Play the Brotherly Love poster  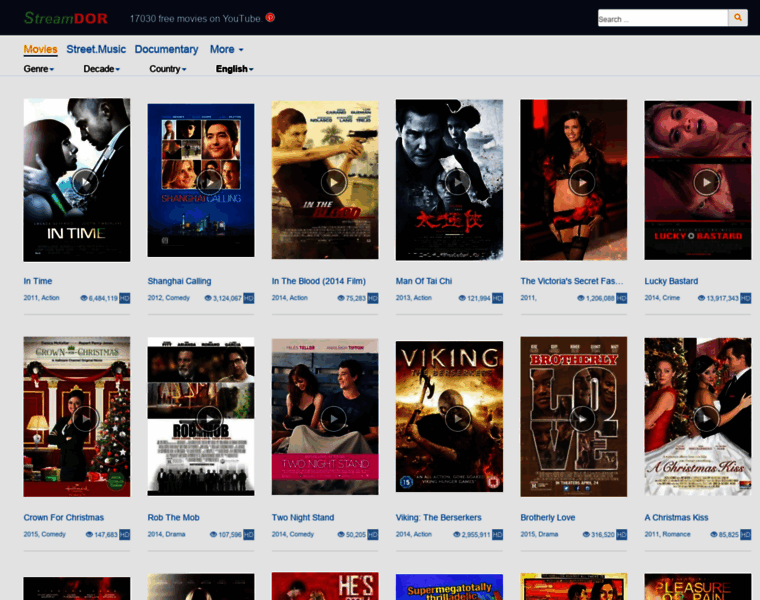(573, 417)
